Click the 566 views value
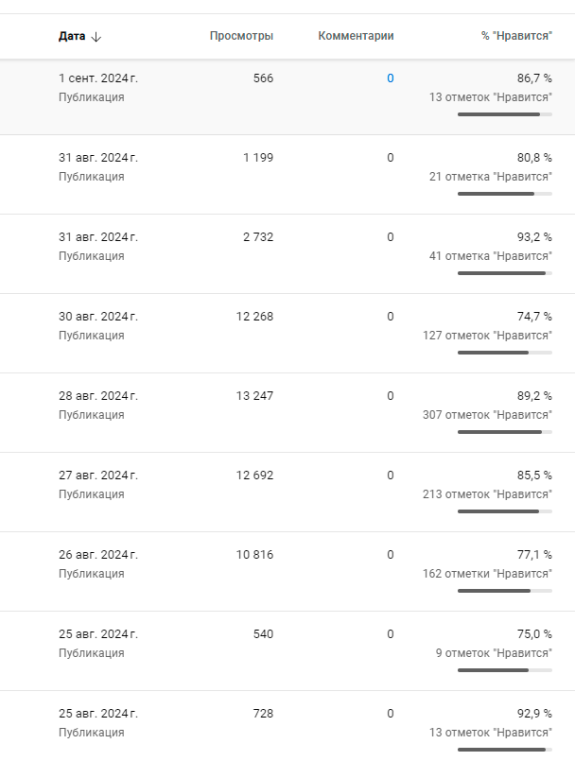 [263, 78]
